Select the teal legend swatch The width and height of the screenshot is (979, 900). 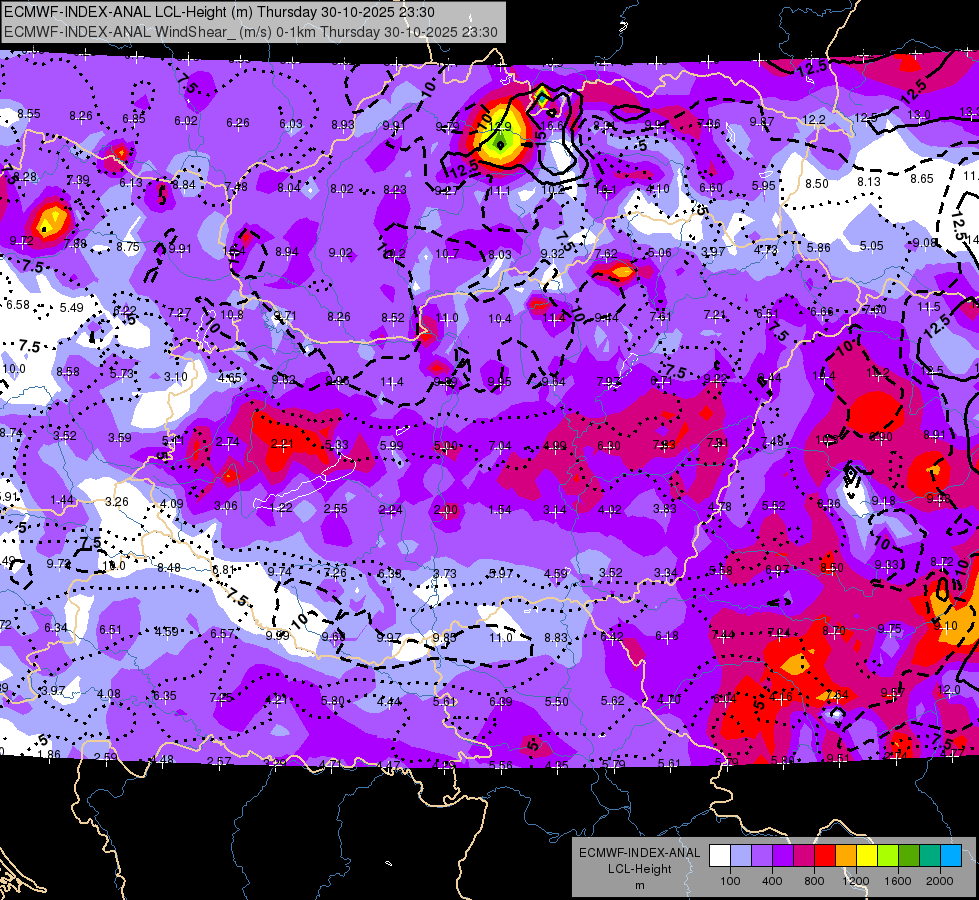click(930, 856)
